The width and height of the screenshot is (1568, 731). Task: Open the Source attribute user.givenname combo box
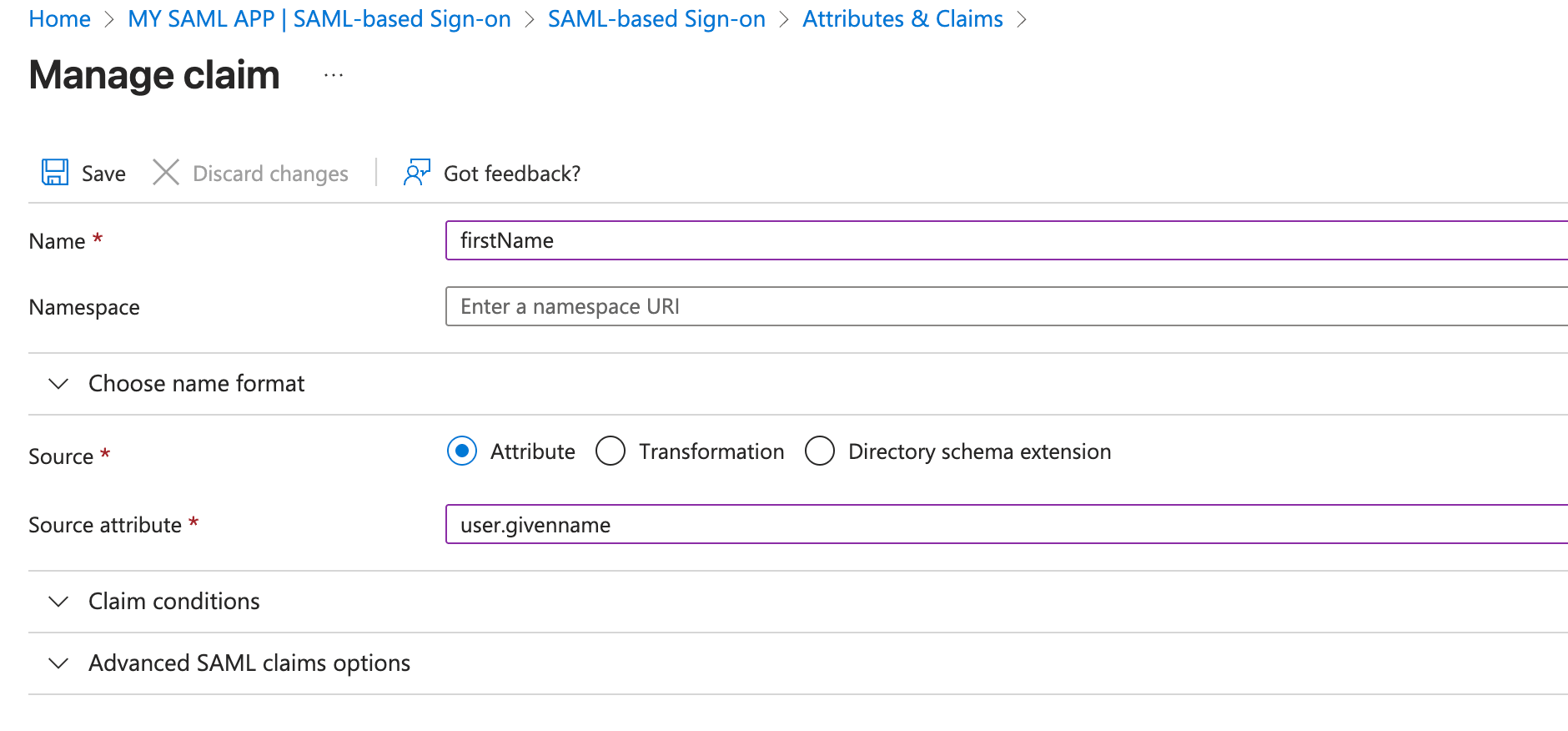click(1001, 524)
